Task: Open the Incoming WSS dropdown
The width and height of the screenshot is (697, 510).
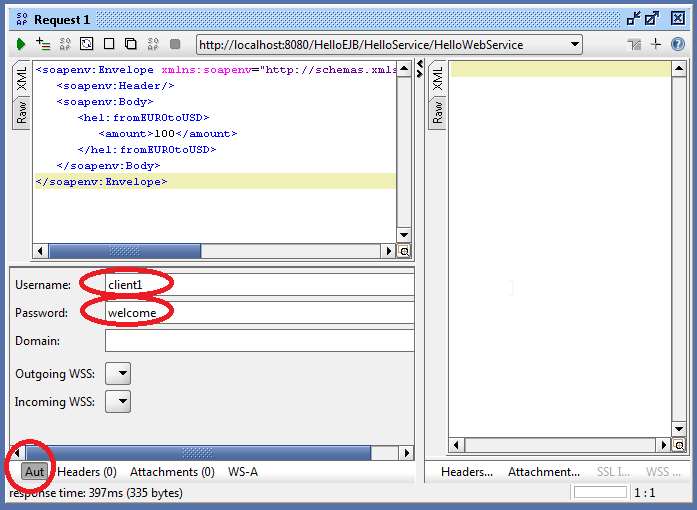Action: point(118,402)
